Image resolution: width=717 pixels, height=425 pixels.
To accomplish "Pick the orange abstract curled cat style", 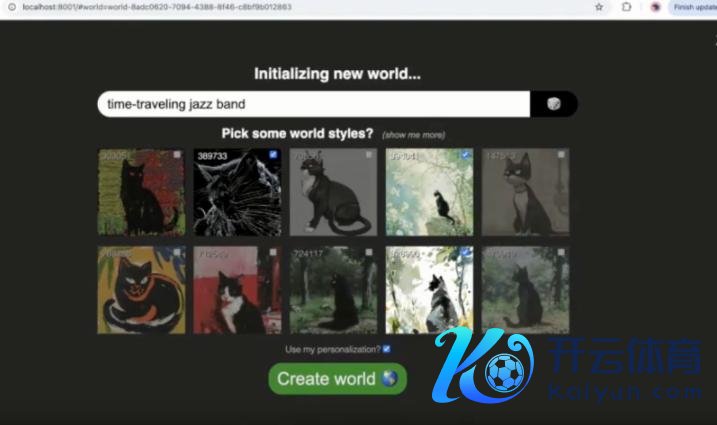I will pyautogui.click(x=141, y=290).
